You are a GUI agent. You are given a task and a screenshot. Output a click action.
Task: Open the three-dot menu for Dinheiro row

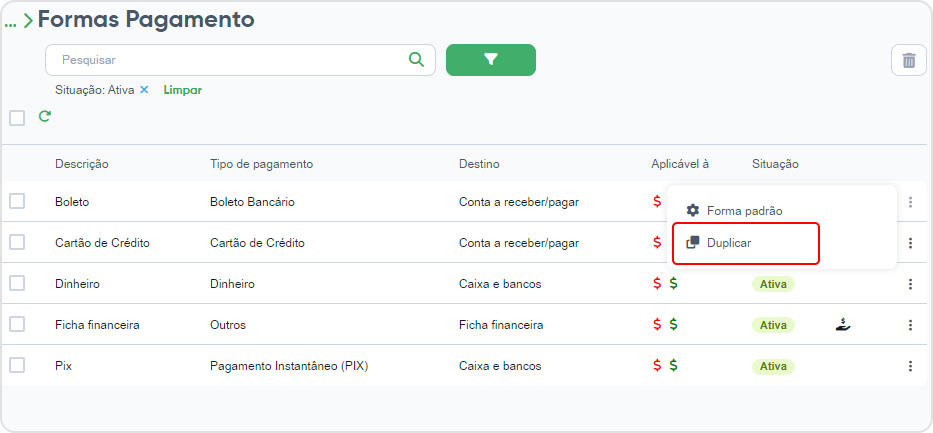(910, 284)
